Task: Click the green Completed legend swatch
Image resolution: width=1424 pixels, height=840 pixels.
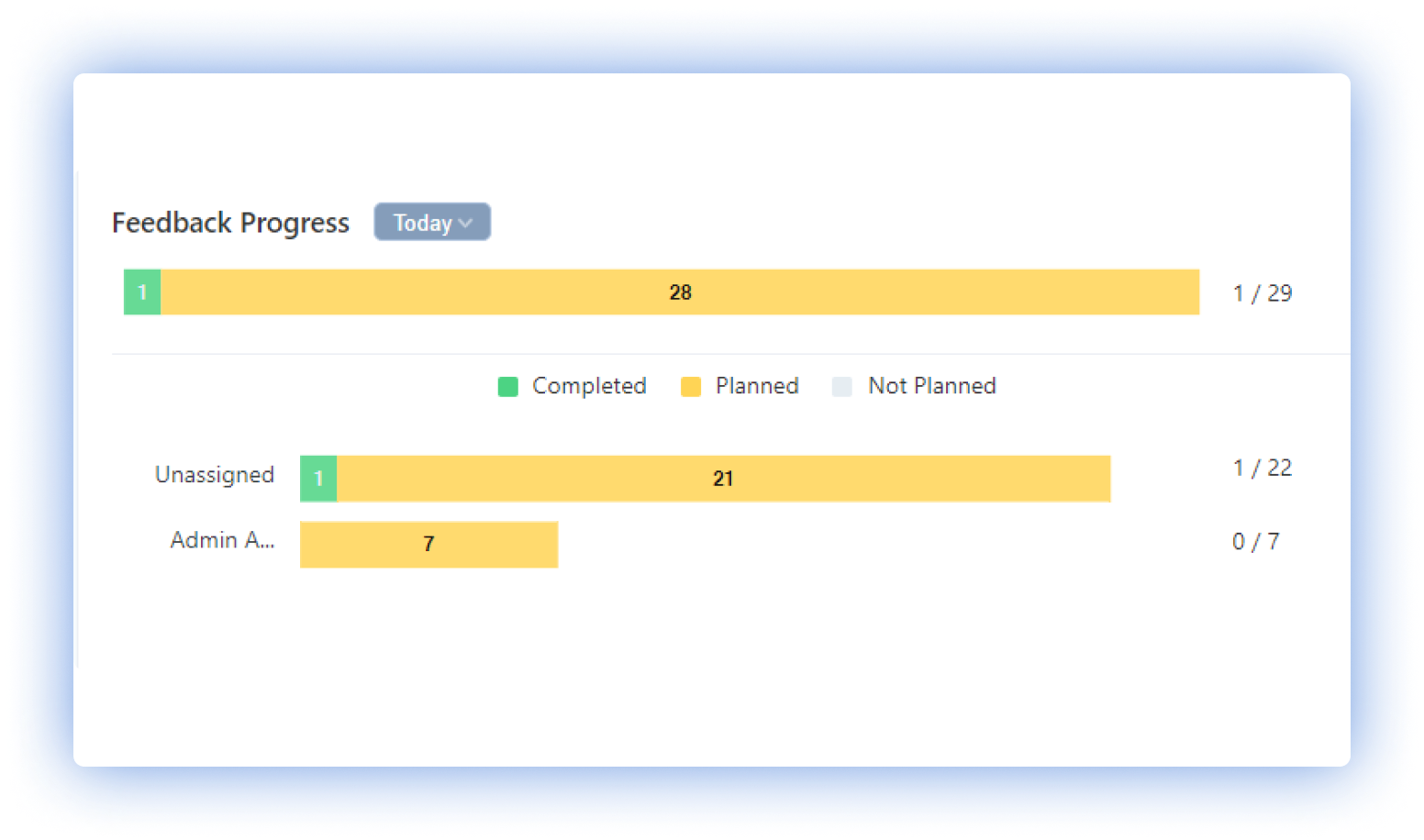Action: [x=508, y=387]
